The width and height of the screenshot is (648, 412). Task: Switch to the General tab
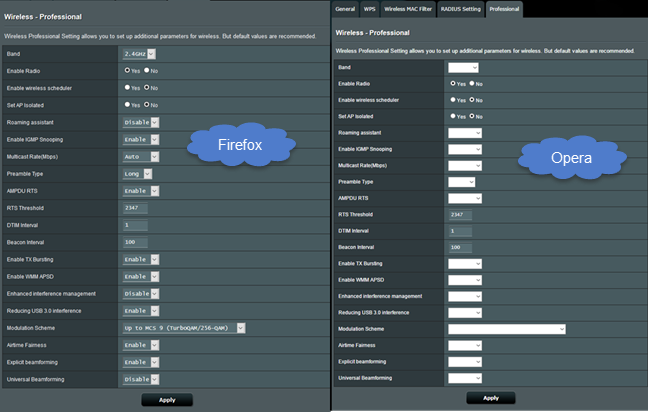pos(345,9)
